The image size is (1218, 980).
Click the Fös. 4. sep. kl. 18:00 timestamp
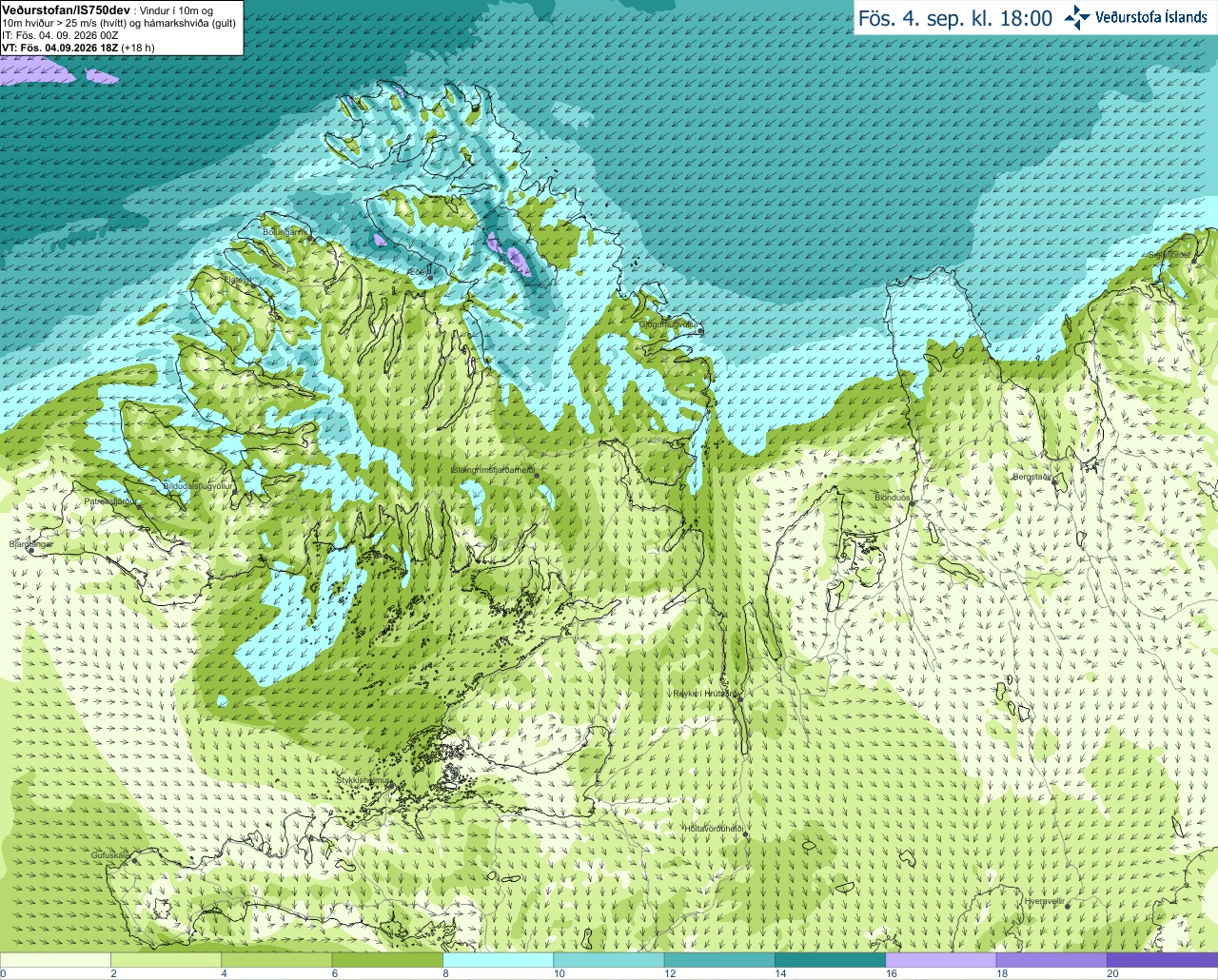click(x=955, y=18)
